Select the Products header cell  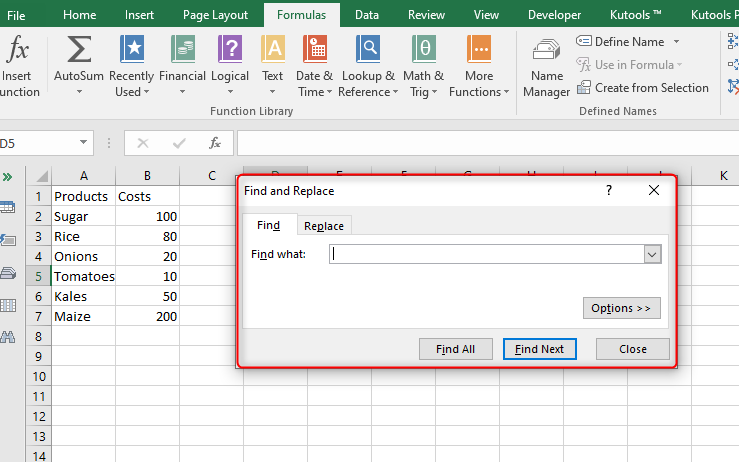83,197
